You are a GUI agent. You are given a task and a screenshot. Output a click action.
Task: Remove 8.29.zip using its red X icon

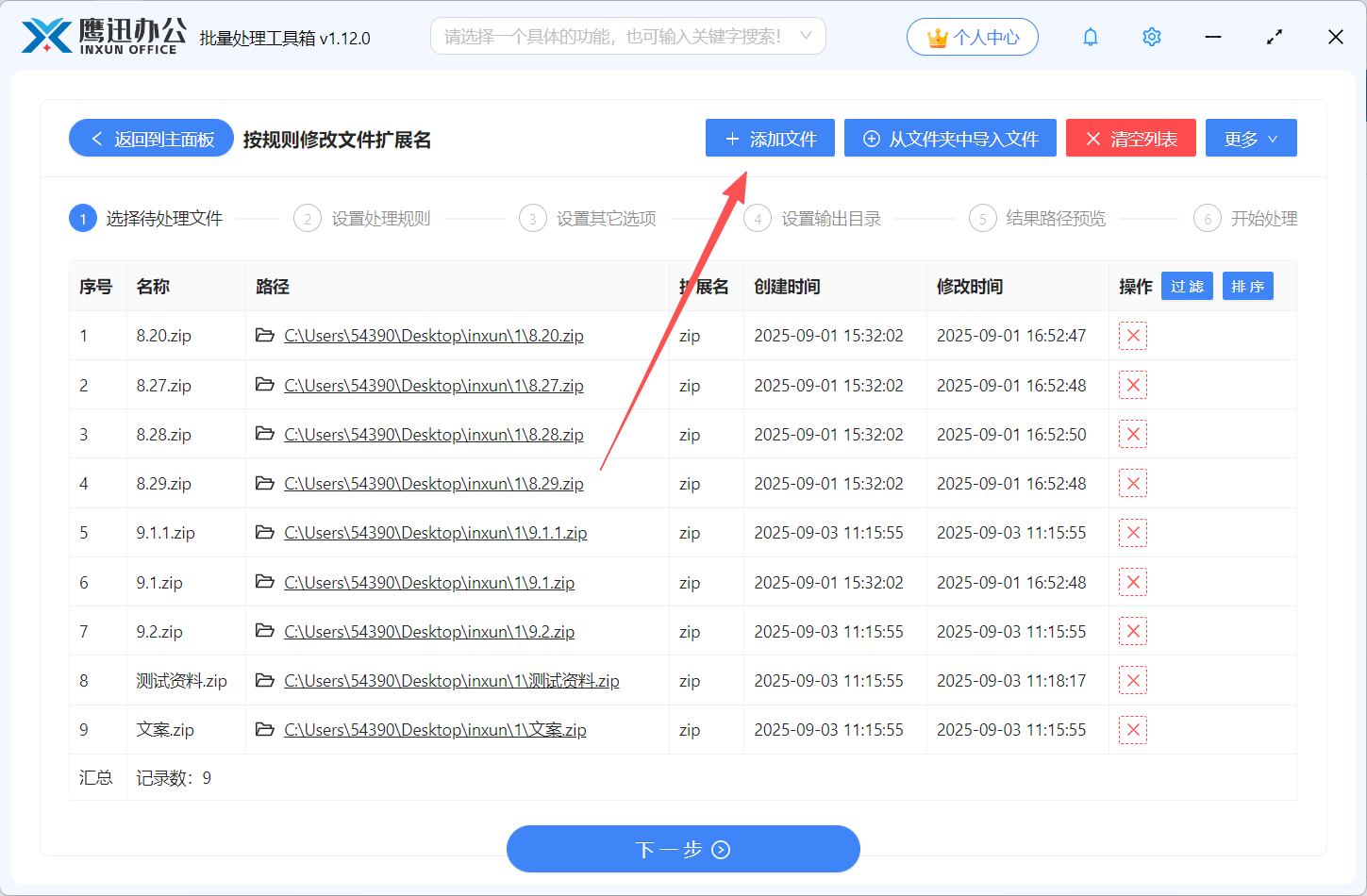(x=1133, y=483)
